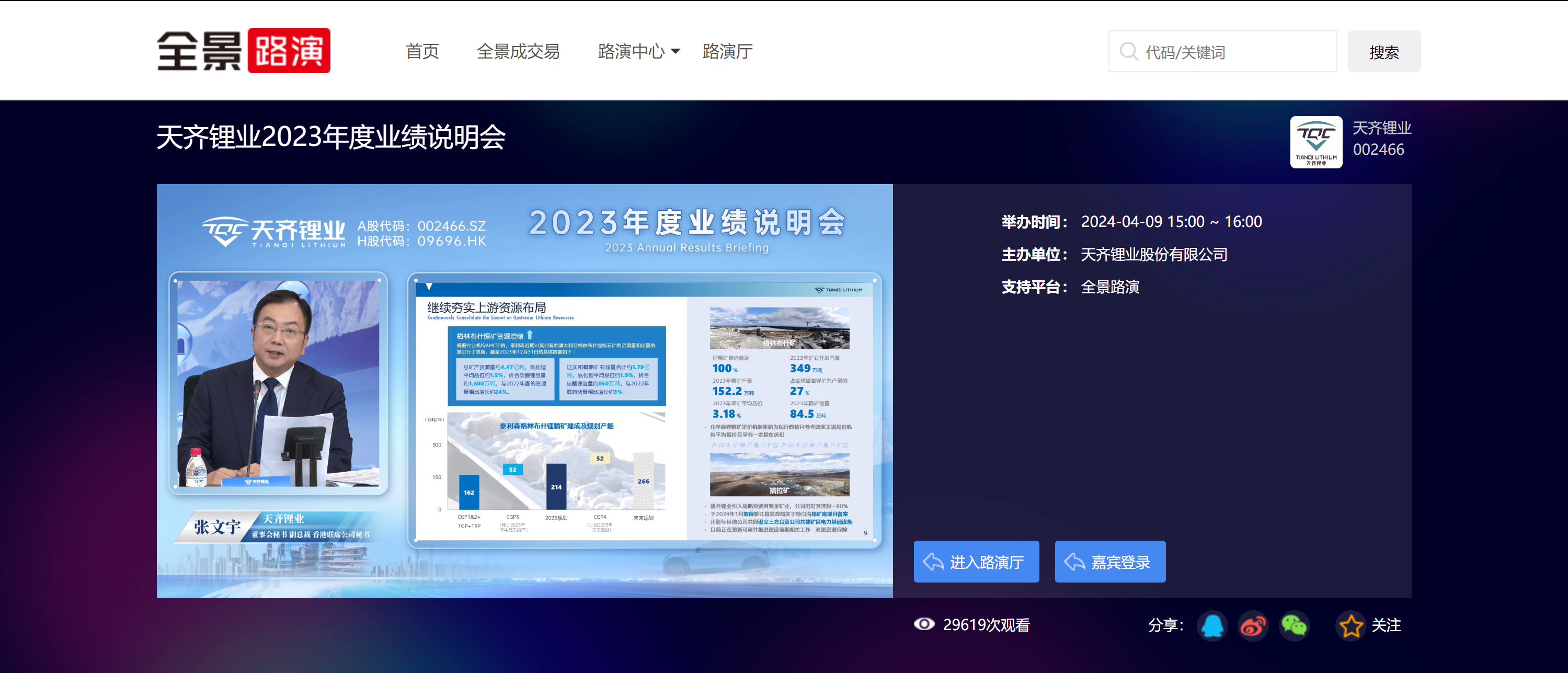Click the 全景路演 support platform text
The width and height of the screenshot is (1568, 673).
pyautogui.click(x=1109, y=287)
